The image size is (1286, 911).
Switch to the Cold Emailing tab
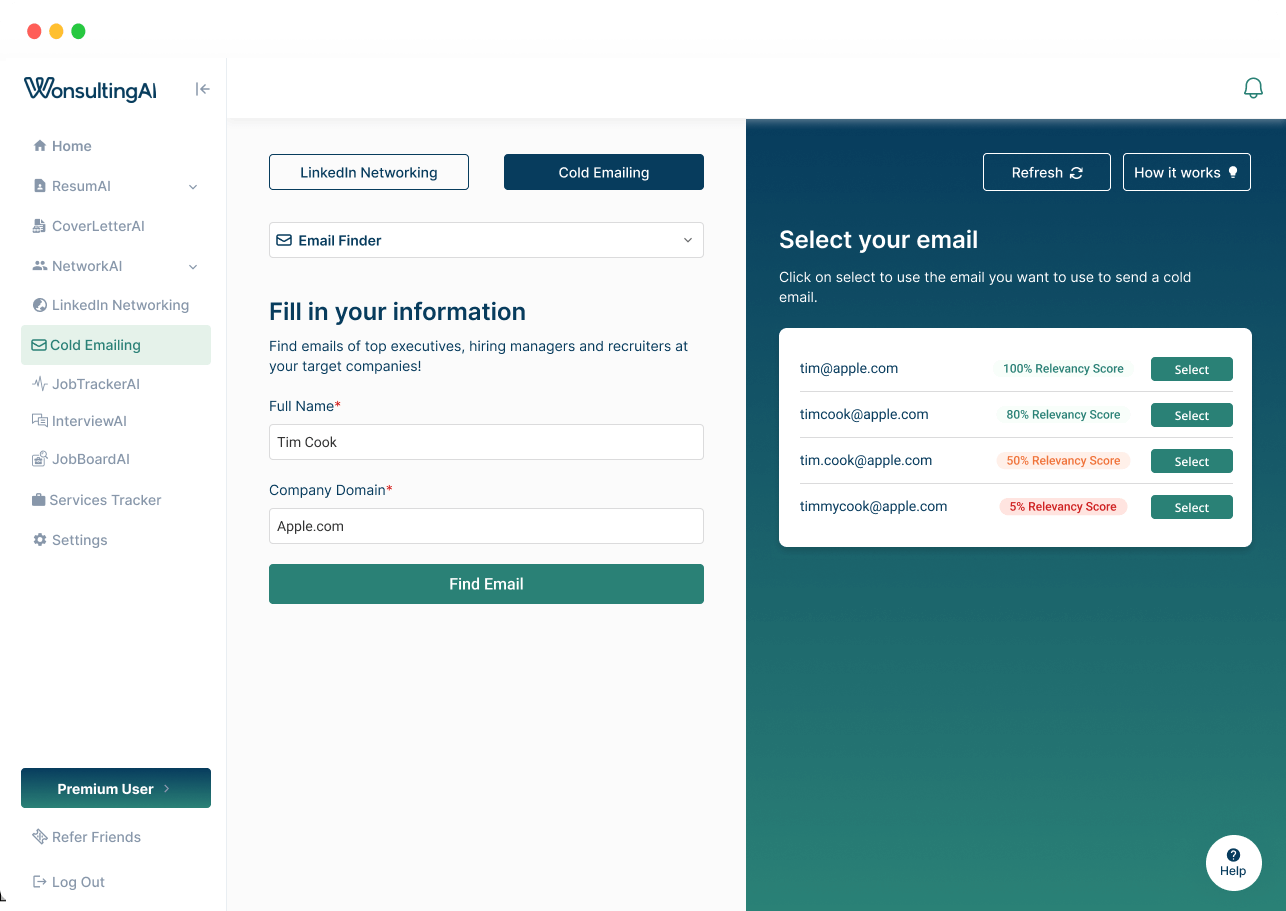point(603,172)
